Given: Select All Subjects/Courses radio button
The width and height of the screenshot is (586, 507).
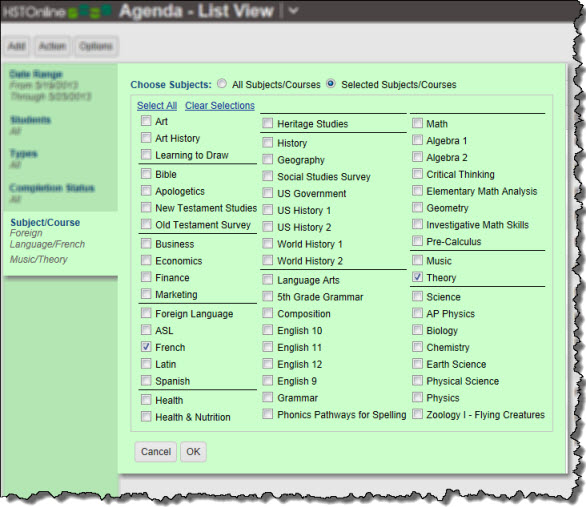Looking at the screenshot, I should pyautogui.click(x=222, y=83).
